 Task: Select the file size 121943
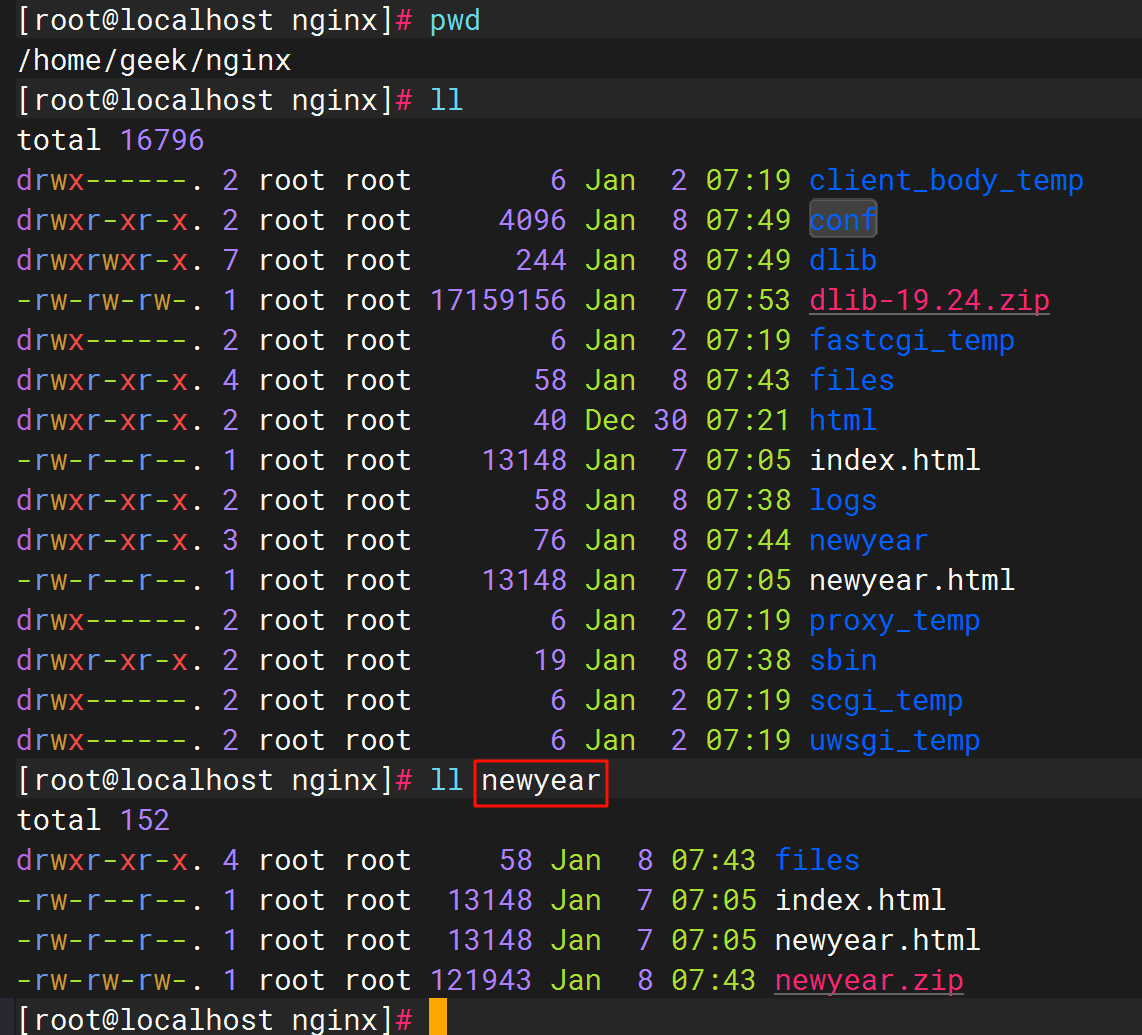[481, 980]
